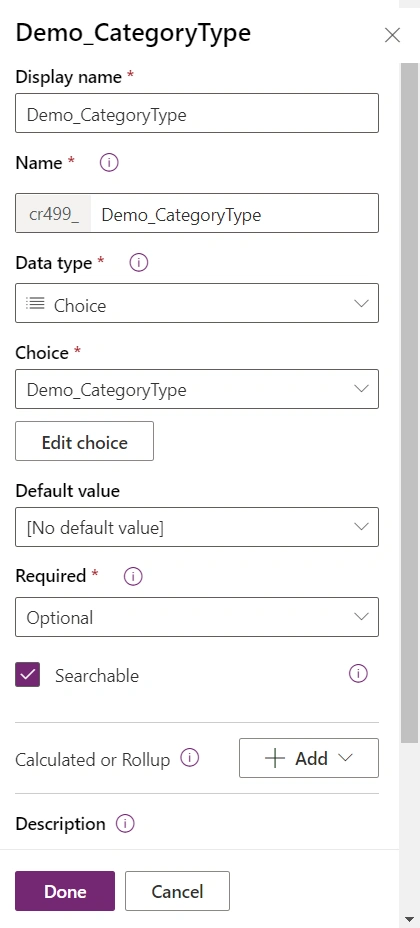This screenshot has height=928, width=420.
Task: Open the Default value dropdown
Action: click(x=197, y=527)
